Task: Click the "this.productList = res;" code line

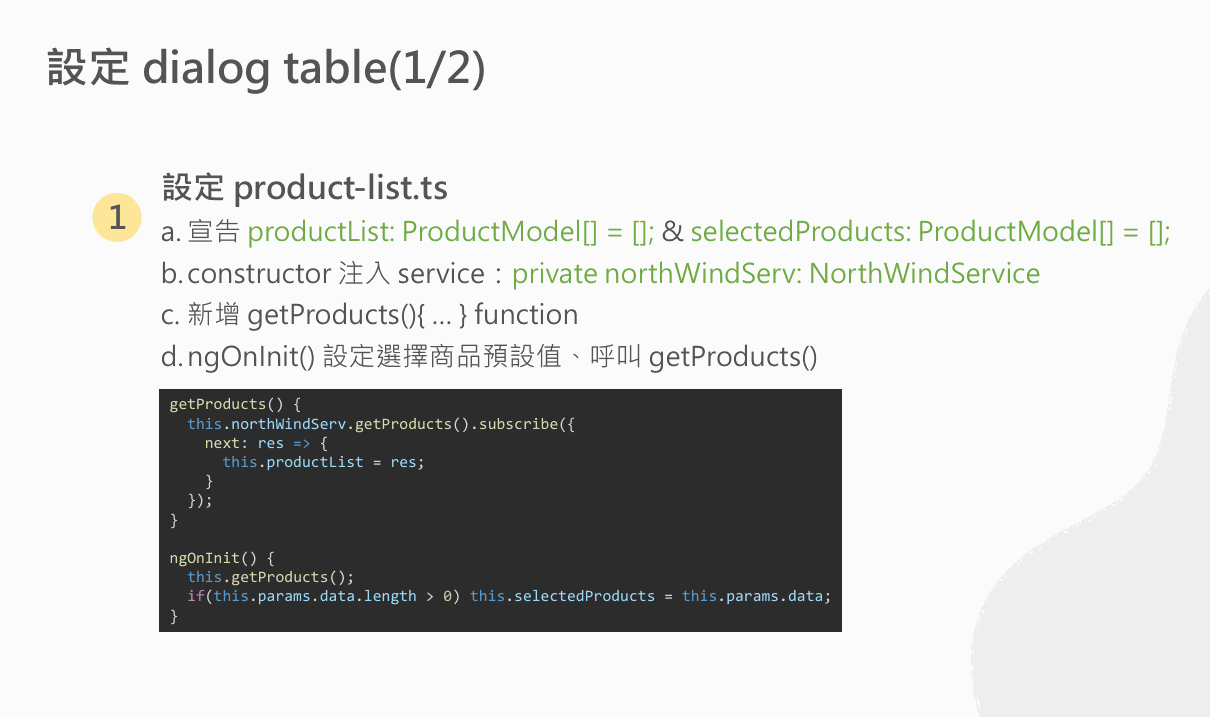Action: 323,462
